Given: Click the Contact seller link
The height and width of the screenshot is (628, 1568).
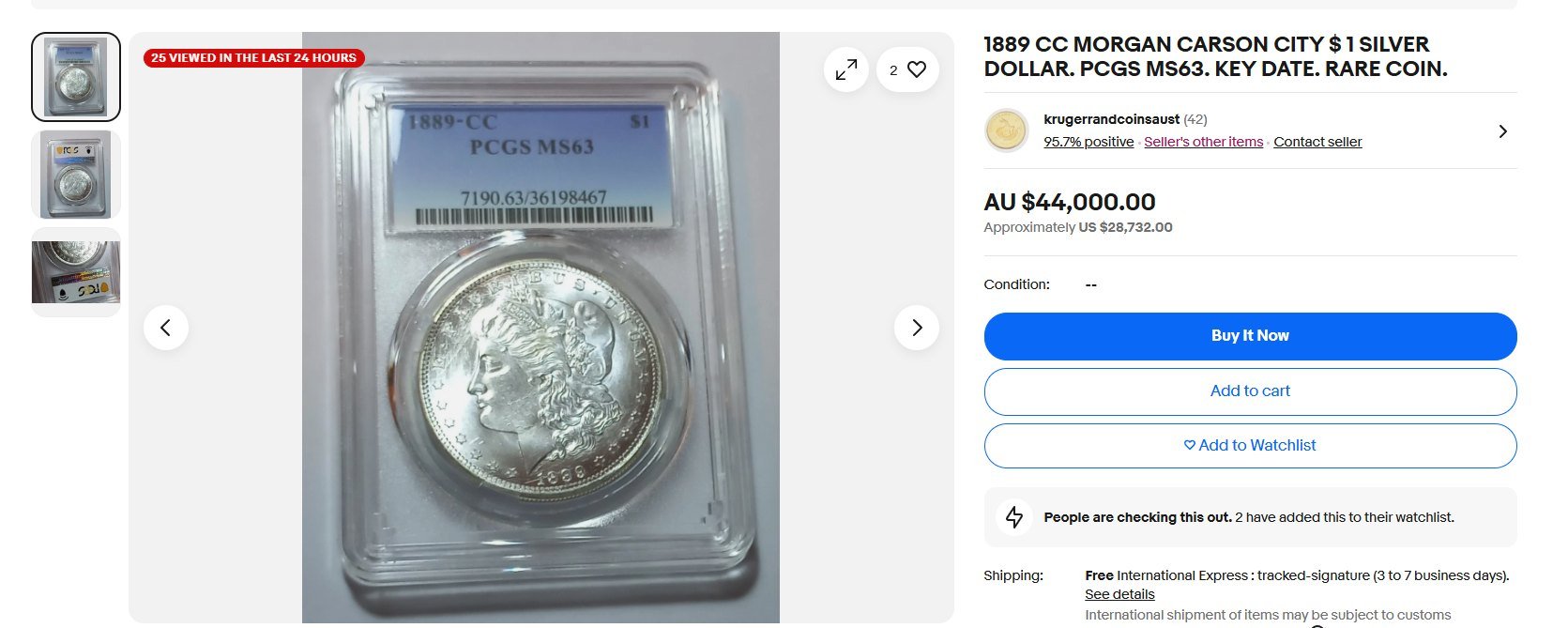Looking at the screenshot, I should pyautogui.click(x=1317, y=142).
